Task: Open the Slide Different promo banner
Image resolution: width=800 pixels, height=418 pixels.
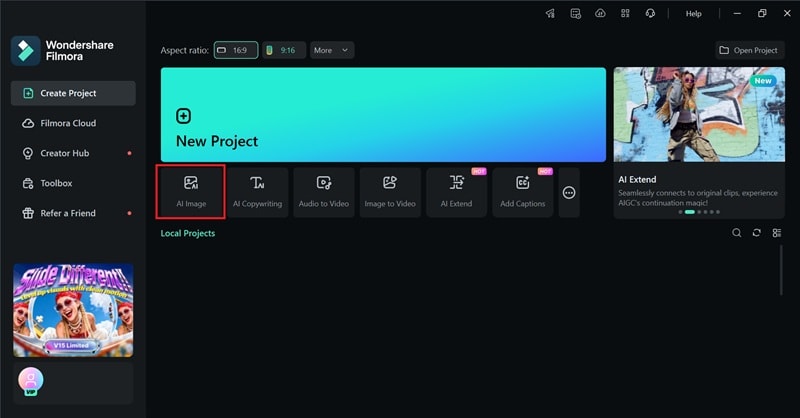Action: [x=73, y=310]
